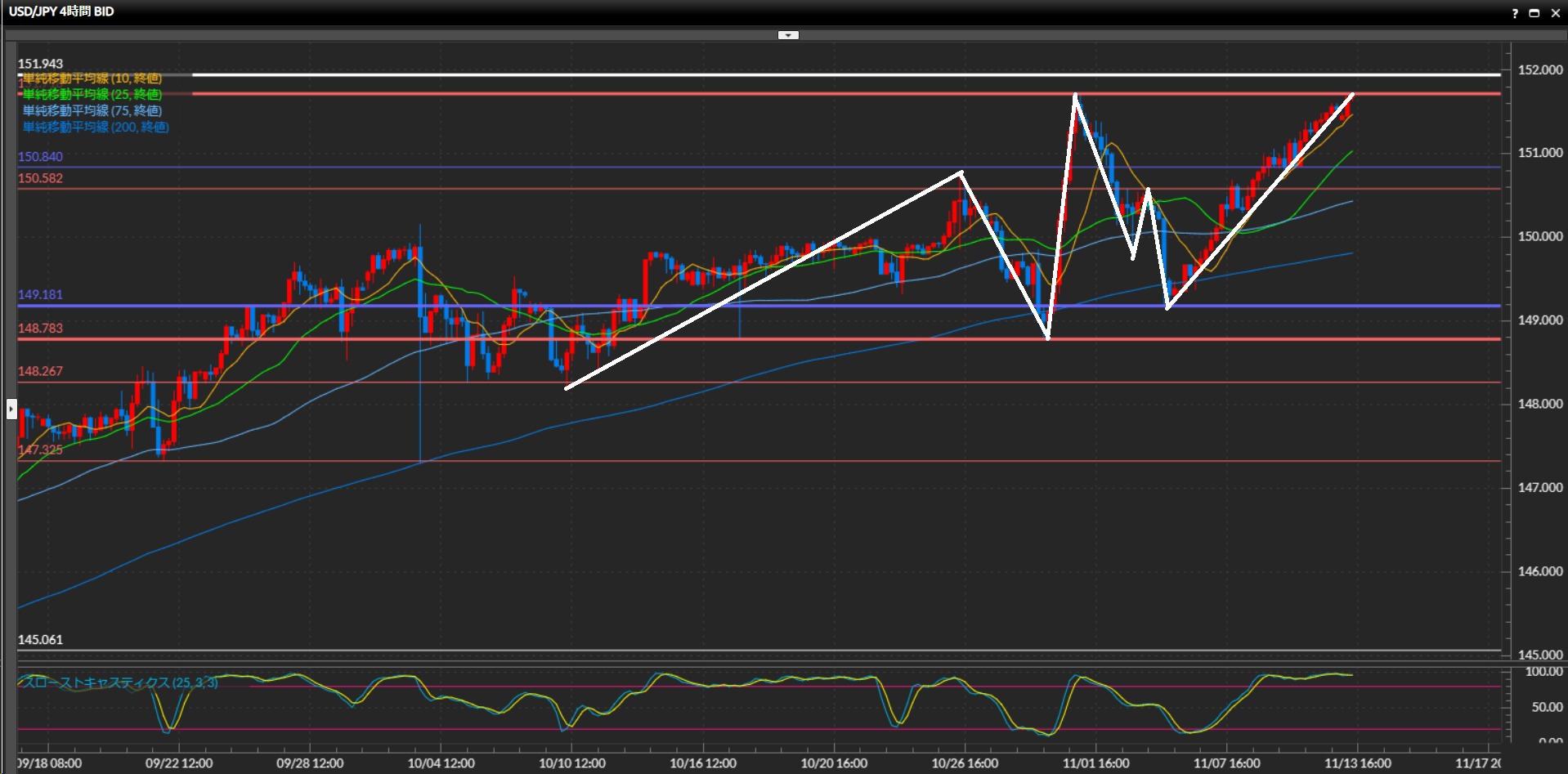Maximize the USD/JPY chart window
This screenshot has width=1568, height=774.
[1534, 12]
